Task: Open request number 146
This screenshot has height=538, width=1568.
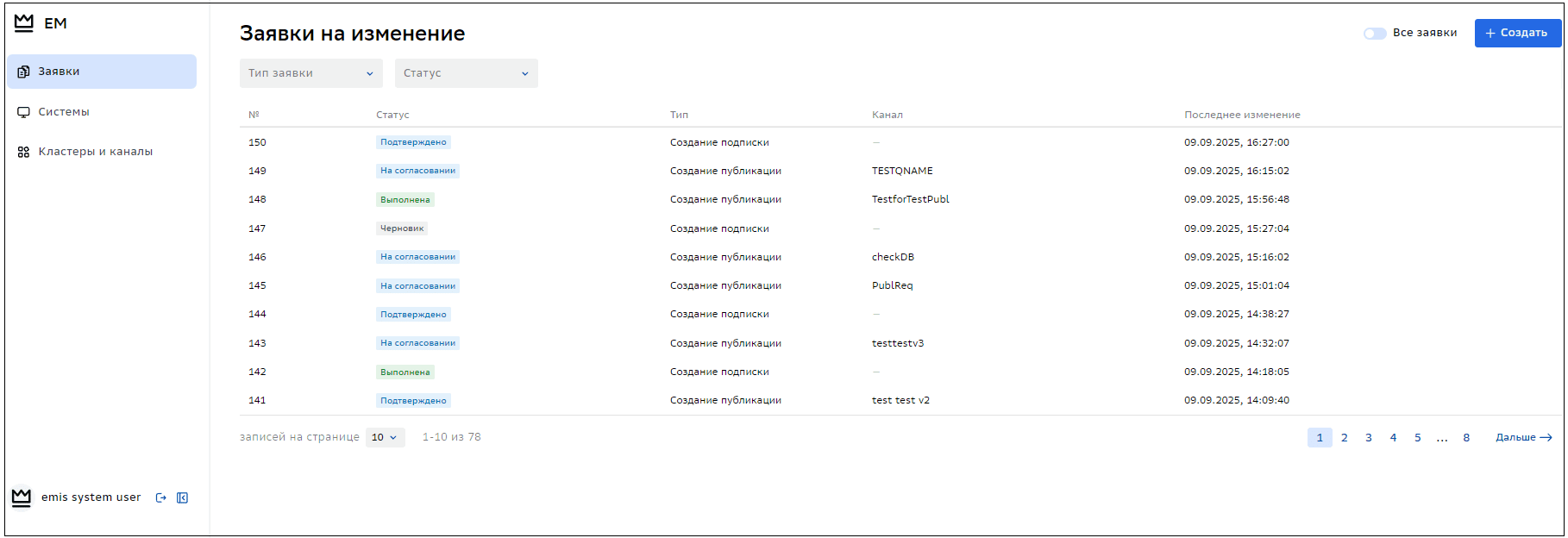Action: [900, 257]
